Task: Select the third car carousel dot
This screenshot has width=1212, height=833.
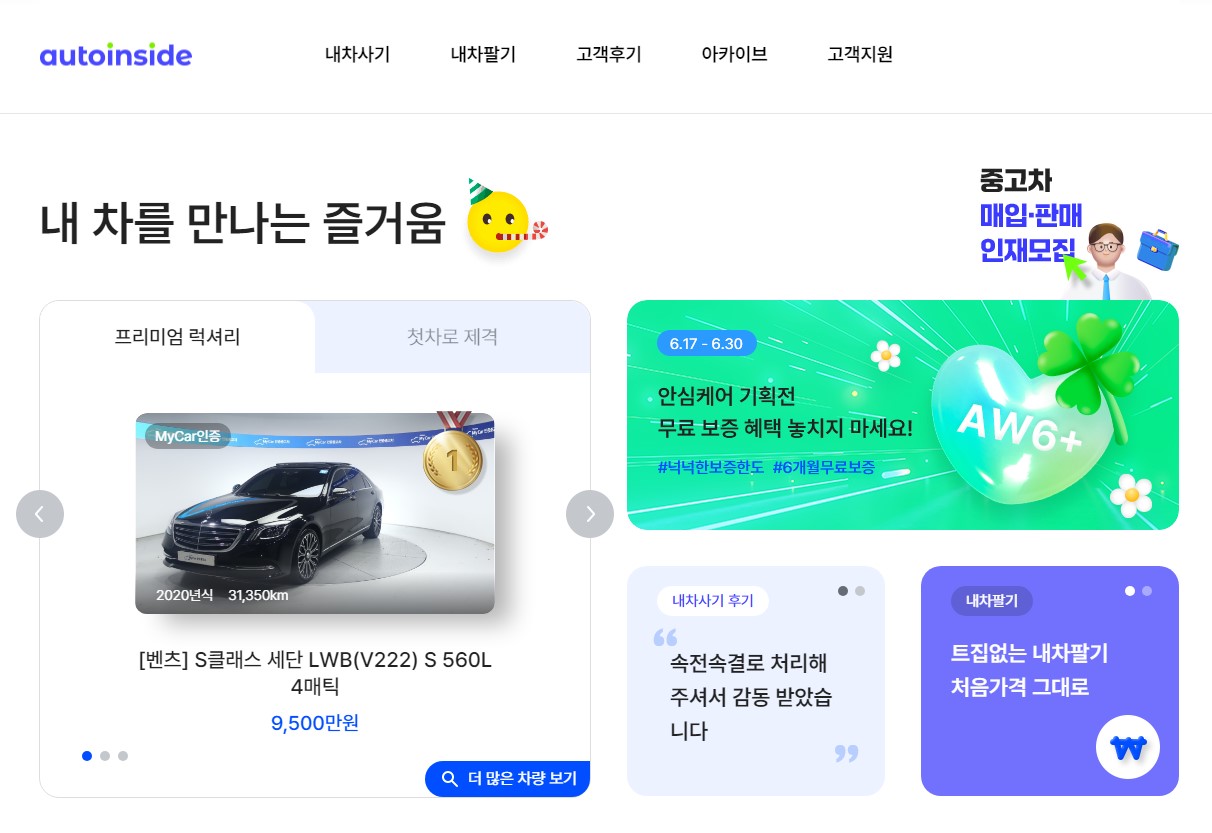Action: (x=123, y=756)
